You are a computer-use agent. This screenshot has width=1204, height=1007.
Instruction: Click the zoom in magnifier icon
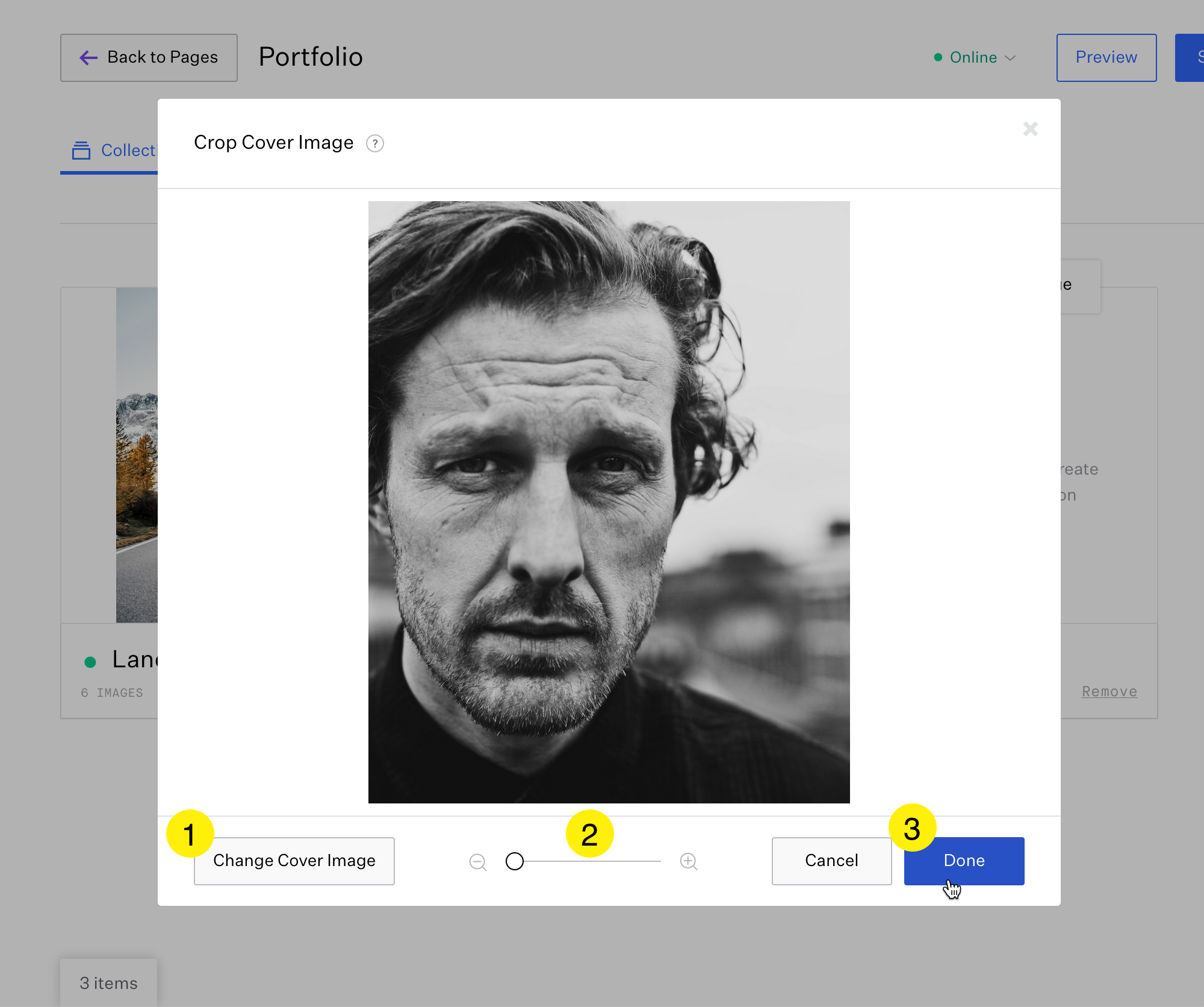pyautogui.click(x=689, y=862)
